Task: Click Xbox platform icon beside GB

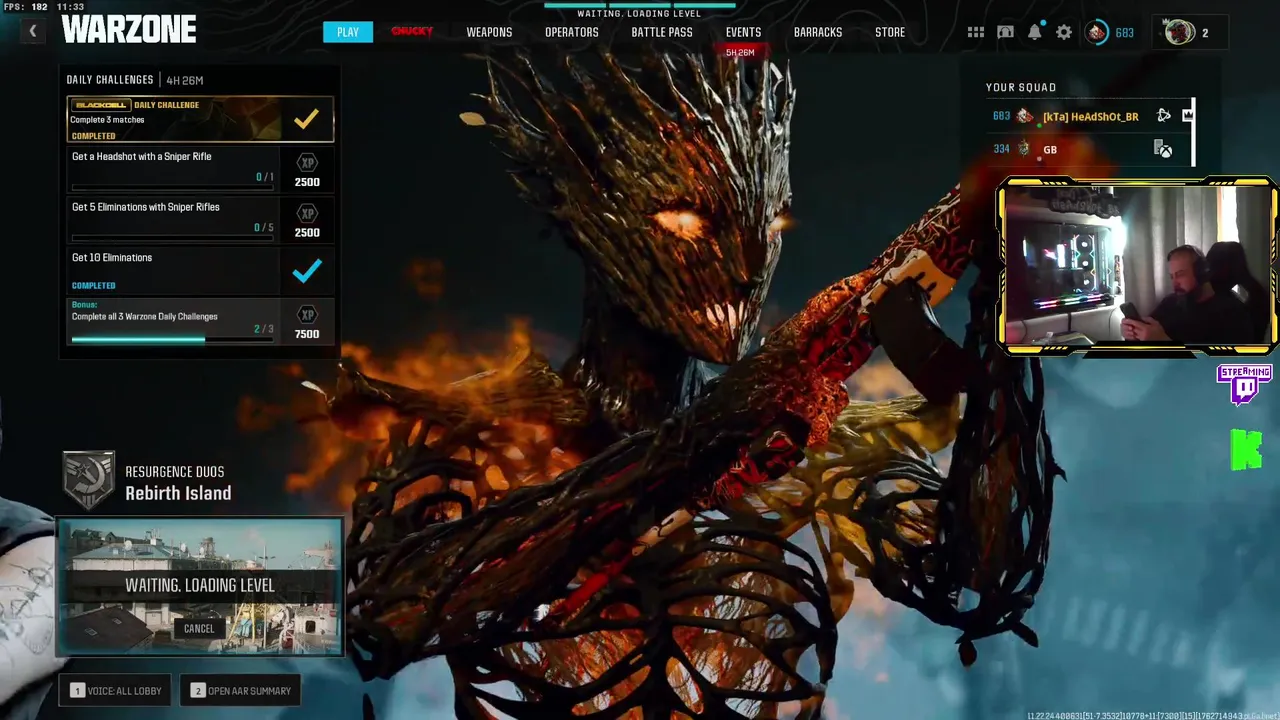Action: click(1164, 149)
